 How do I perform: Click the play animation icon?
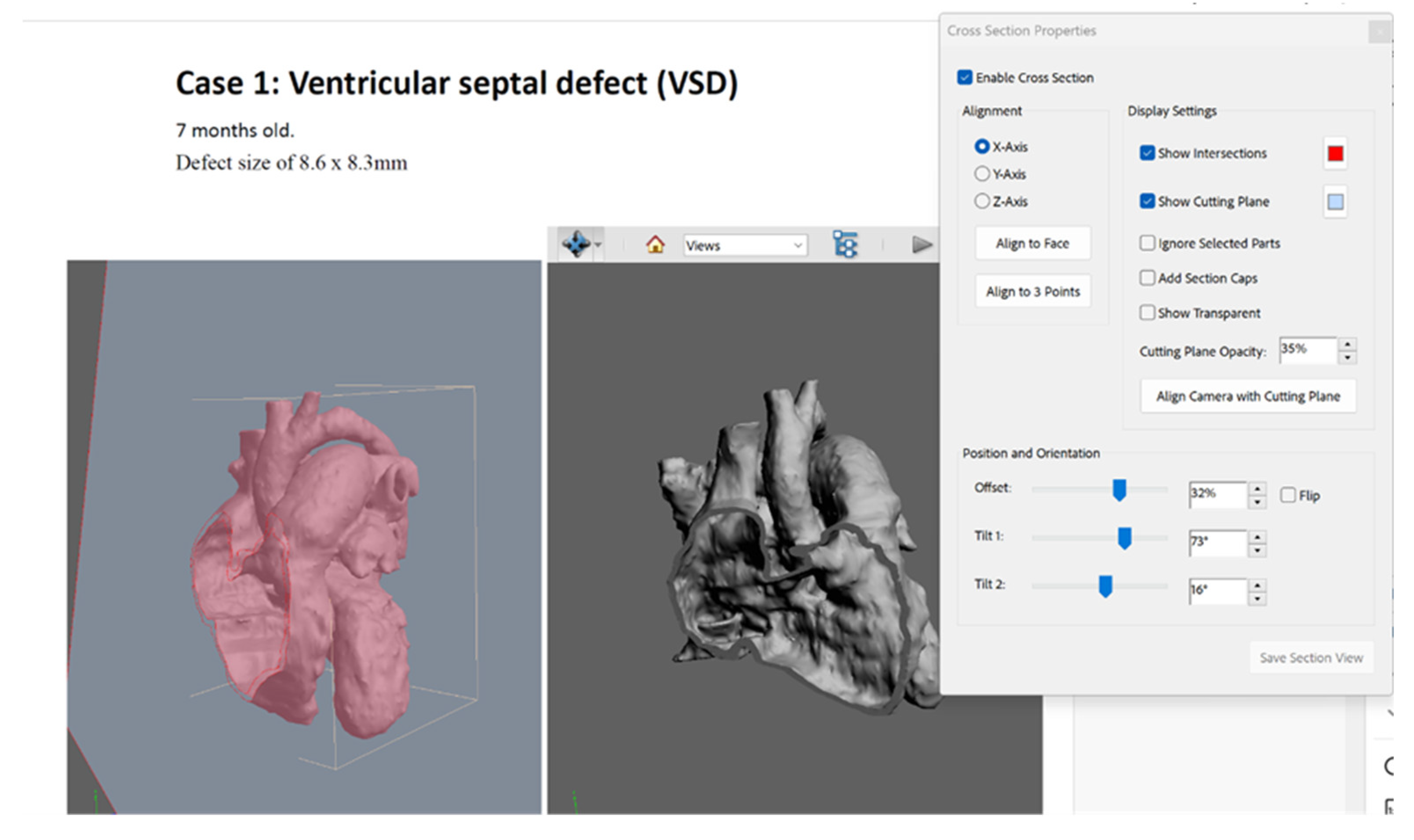921,244
